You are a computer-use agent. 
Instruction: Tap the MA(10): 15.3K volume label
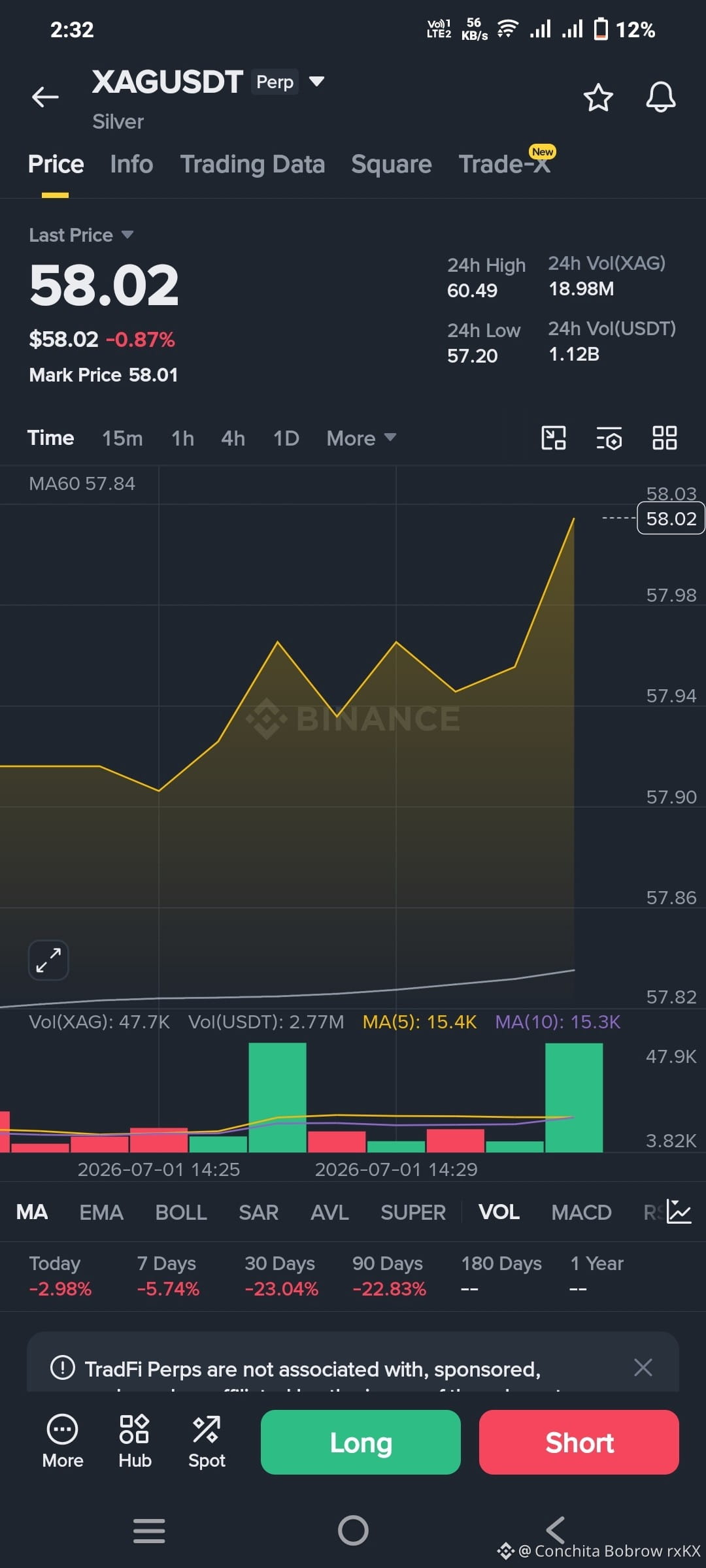(x=558, y=1022)
